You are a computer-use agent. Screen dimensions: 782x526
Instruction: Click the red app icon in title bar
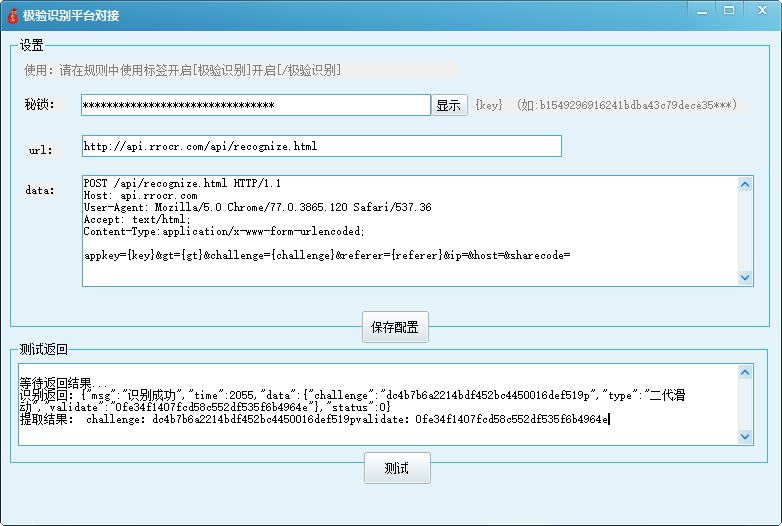[13, 14]
